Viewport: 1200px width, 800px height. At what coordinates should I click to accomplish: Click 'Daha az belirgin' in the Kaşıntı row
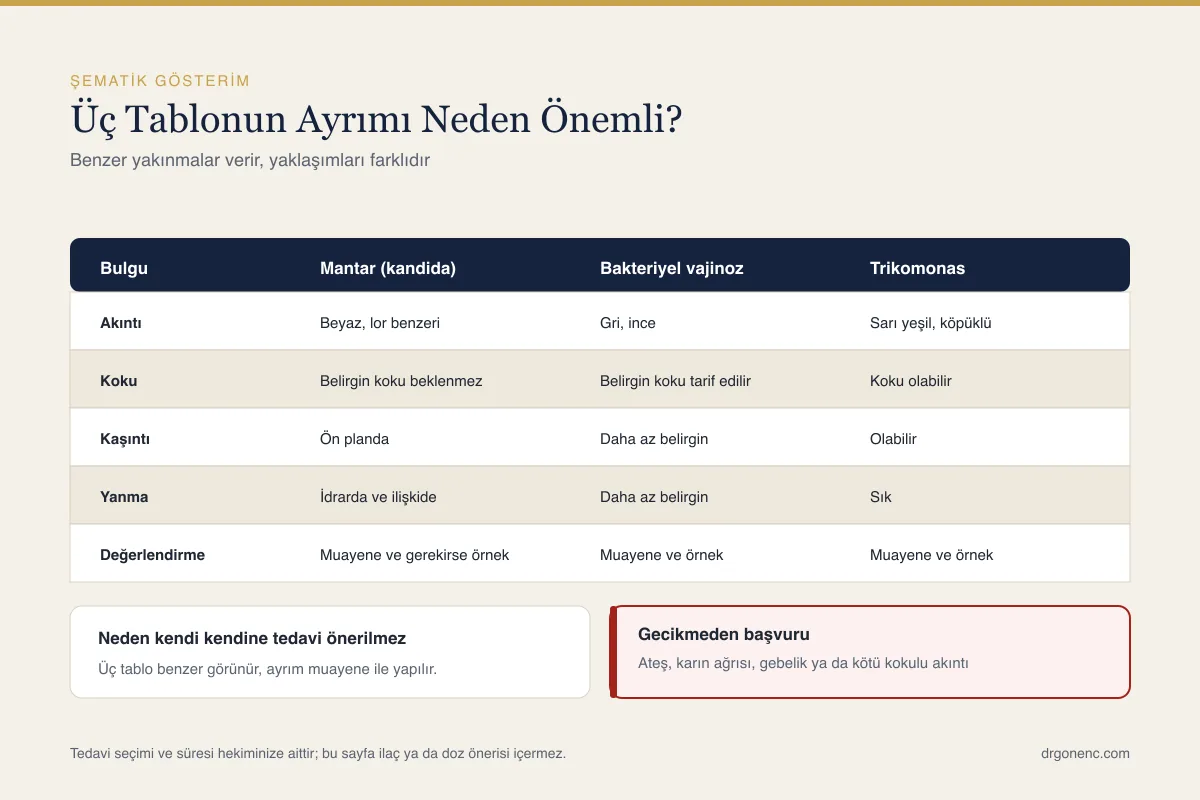point(654,439)
